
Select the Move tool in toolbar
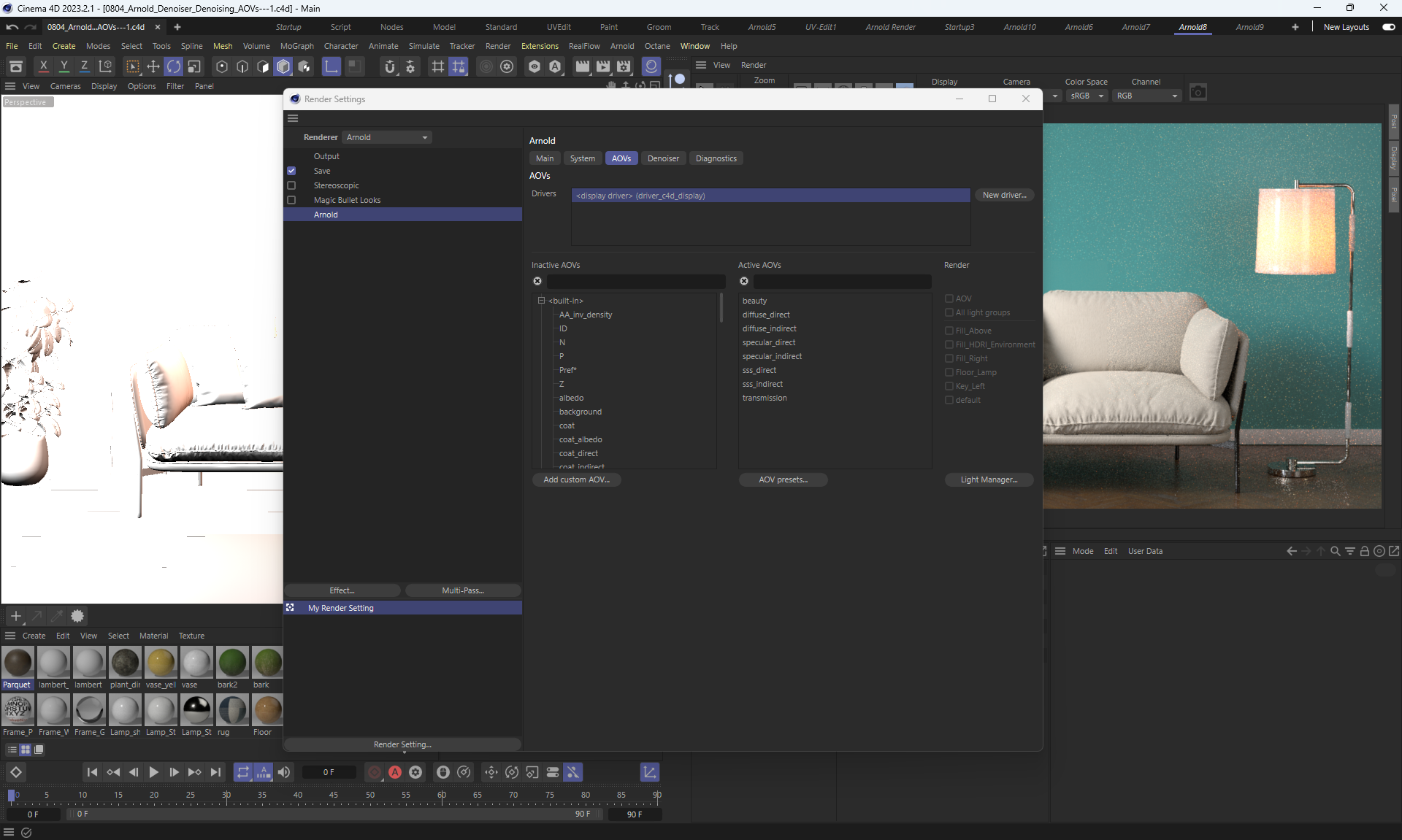pos(153,66)
